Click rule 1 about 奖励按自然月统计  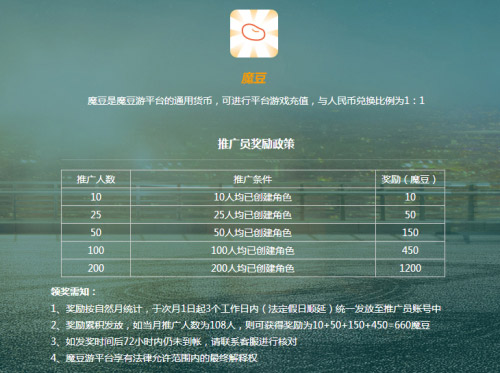[246, 309]
